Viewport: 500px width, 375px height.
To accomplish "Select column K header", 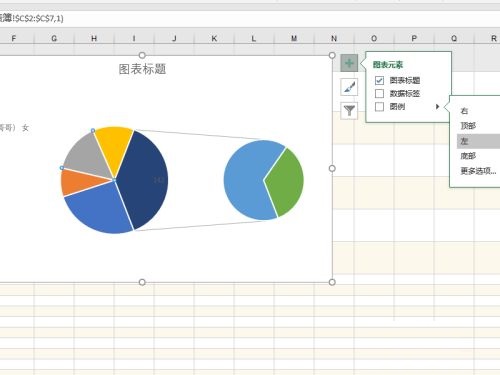I will tap(214, 38).
